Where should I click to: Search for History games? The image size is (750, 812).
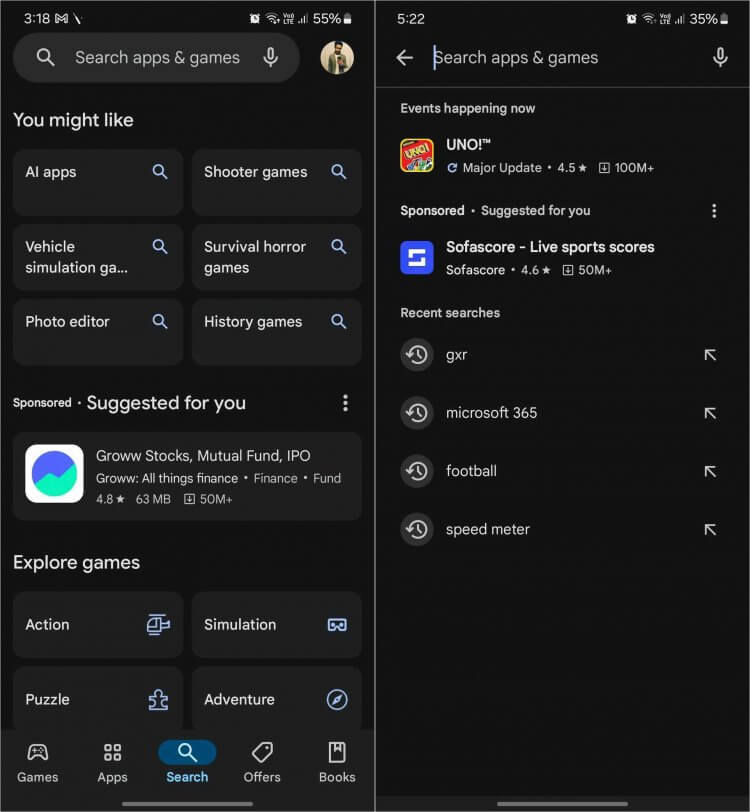tap(277, 332)
